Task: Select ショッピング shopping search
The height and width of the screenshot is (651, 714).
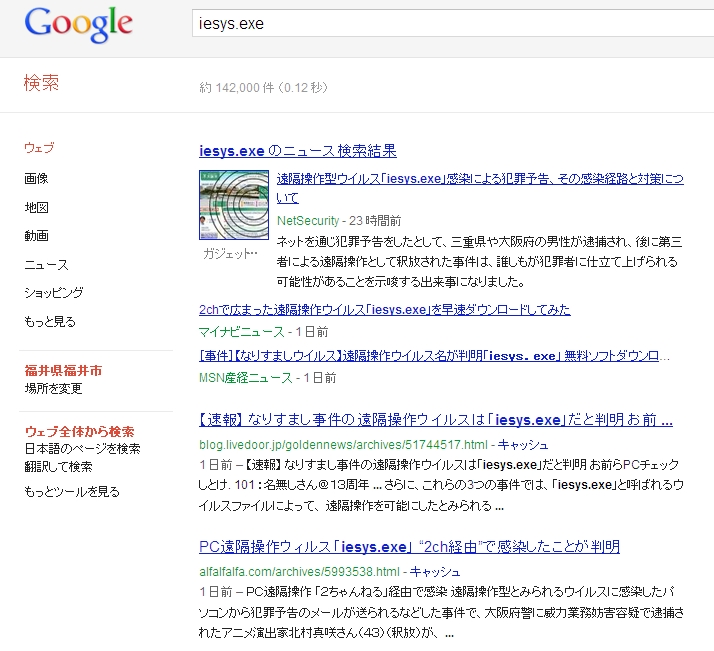Action: click(x=53, y=293)
